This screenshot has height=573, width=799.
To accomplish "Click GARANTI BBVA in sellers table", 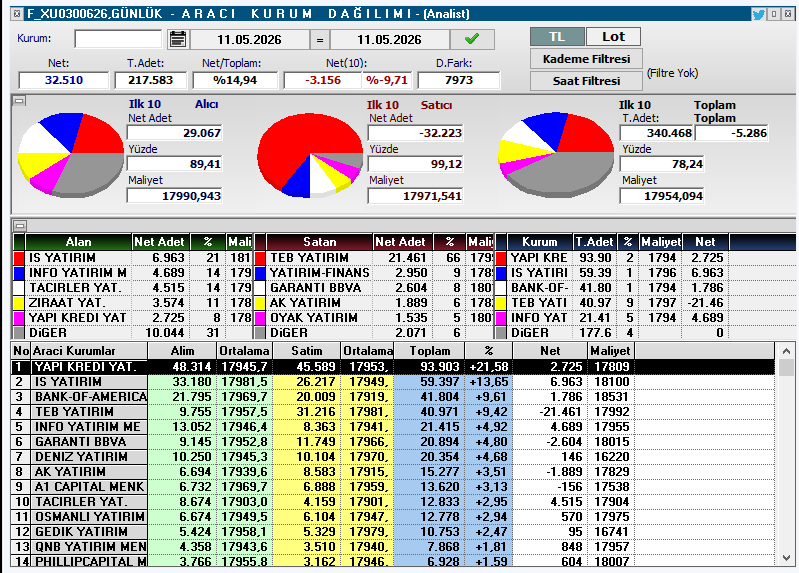I will (315, 288).
